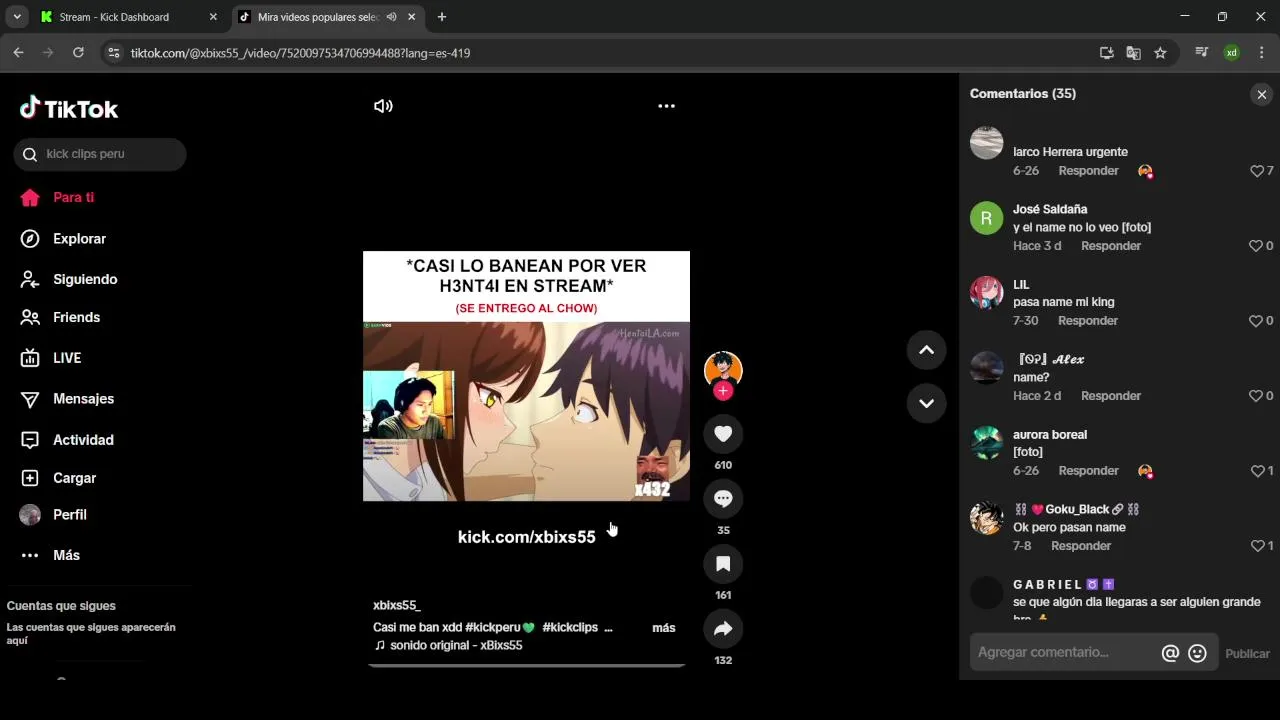The height and width of the screenshot is (720, 1280).
Task: Open the emoji picker in comment box
Action: [x=1197, y=653]
